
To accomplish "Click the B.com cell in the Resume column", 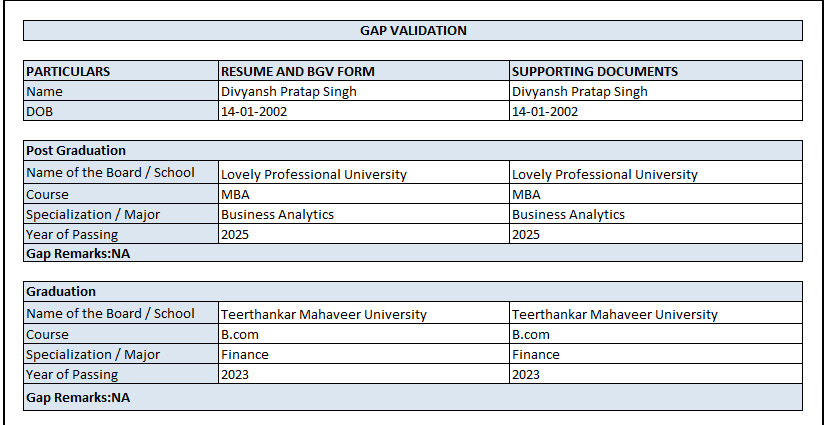I will [240, 334].
